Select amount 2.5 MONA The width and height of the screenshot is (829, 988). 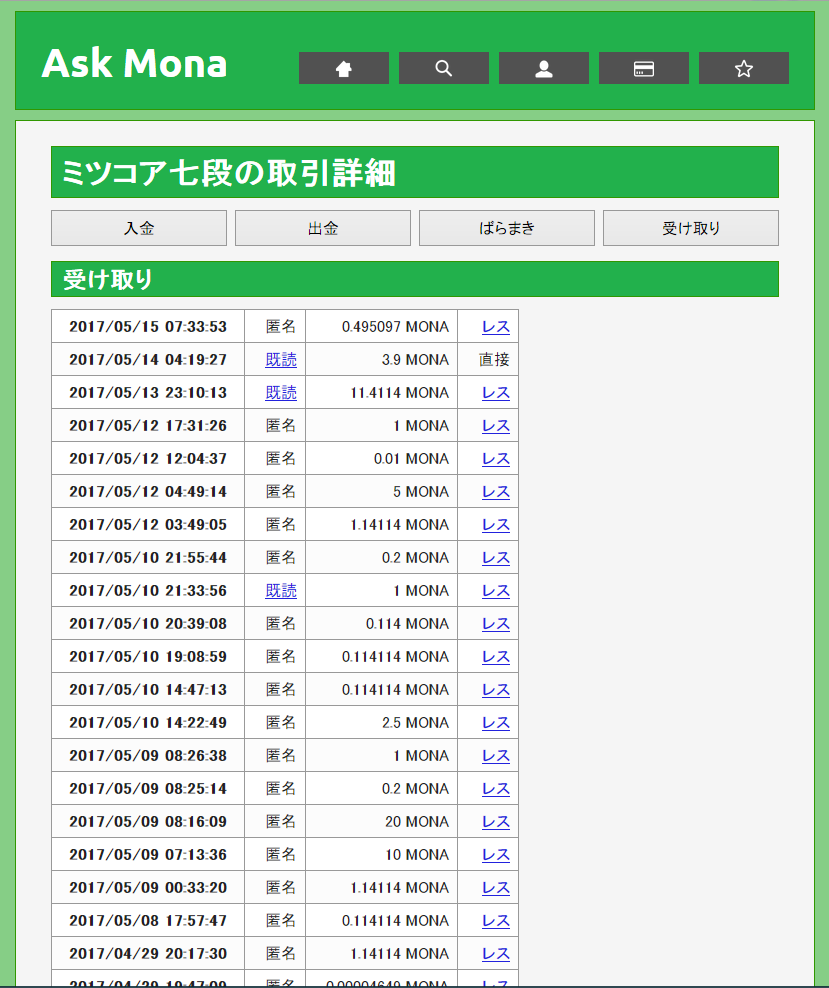[x=415, y=723]
